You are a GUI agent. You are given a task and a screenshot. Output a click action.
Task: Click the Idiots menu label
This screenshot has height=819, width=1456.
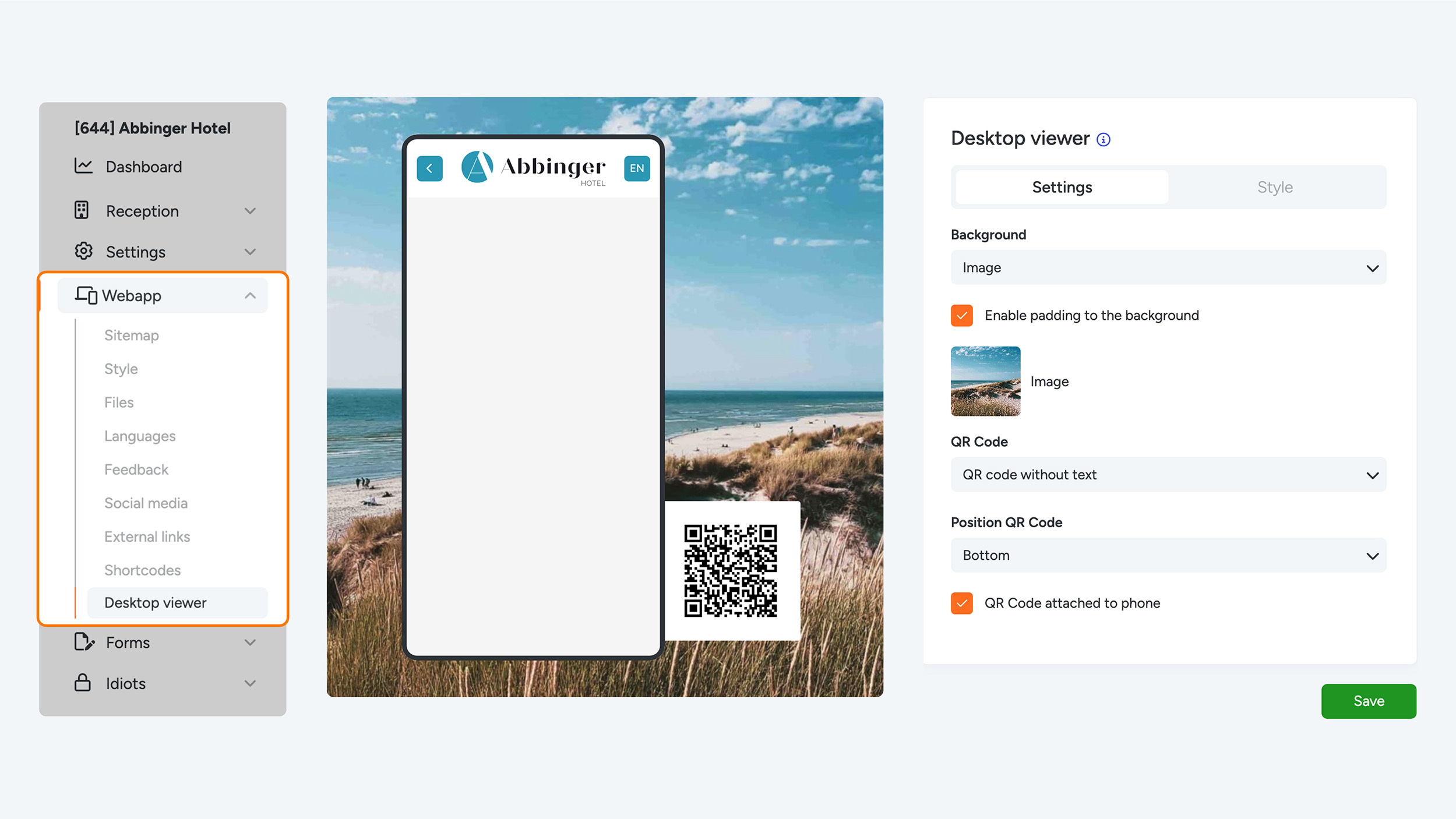pos(126,683)
